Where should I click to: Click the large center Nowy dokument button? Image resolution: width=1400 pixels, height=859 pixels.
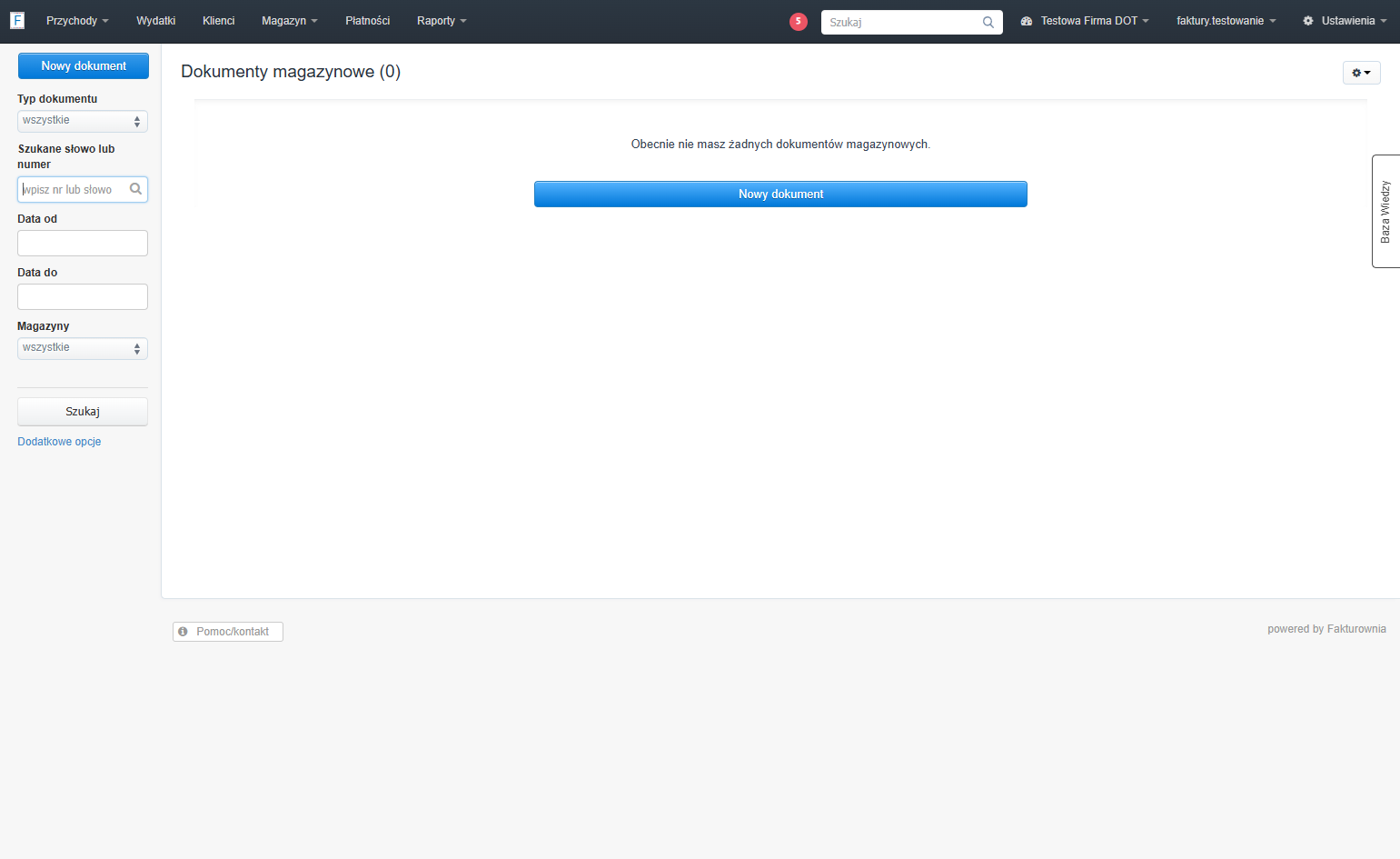pyautogui.click(x=780, y=194)
